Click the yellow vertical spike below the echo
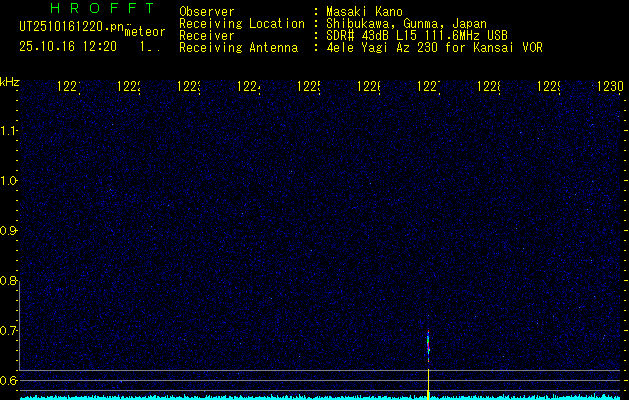The width and height of the screenshot is (629, 400). (x=428, y=384)
